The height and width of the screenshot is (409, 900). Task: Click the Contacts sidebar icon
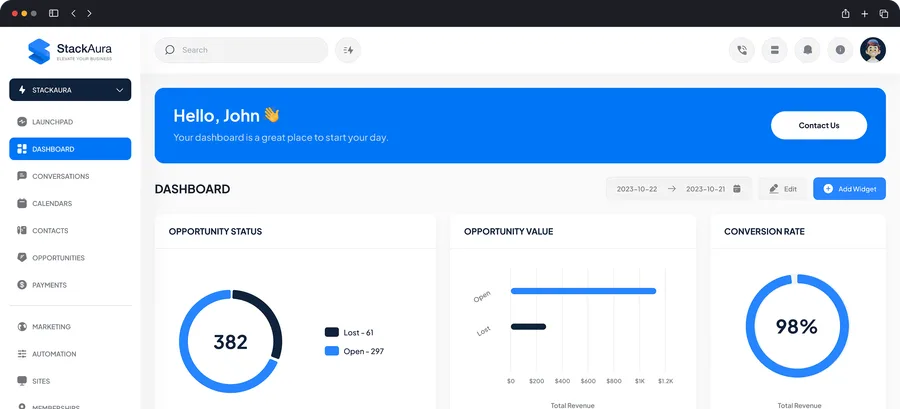(22, 231)
